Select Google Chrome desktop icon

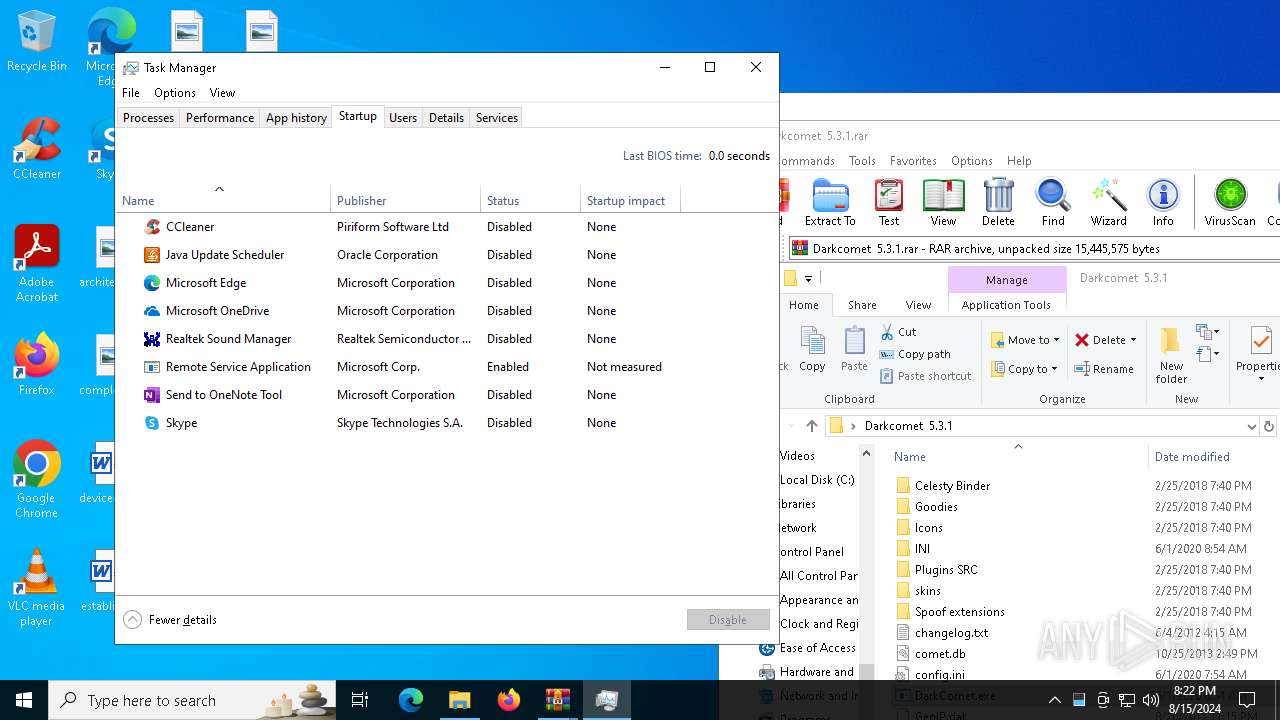pos(36,480)
